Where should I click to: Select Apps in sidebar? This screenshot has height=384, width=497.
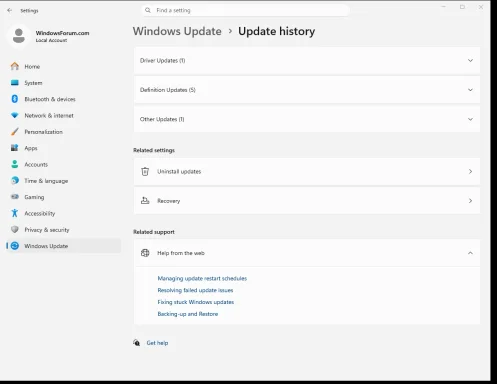tap(63, 148)
